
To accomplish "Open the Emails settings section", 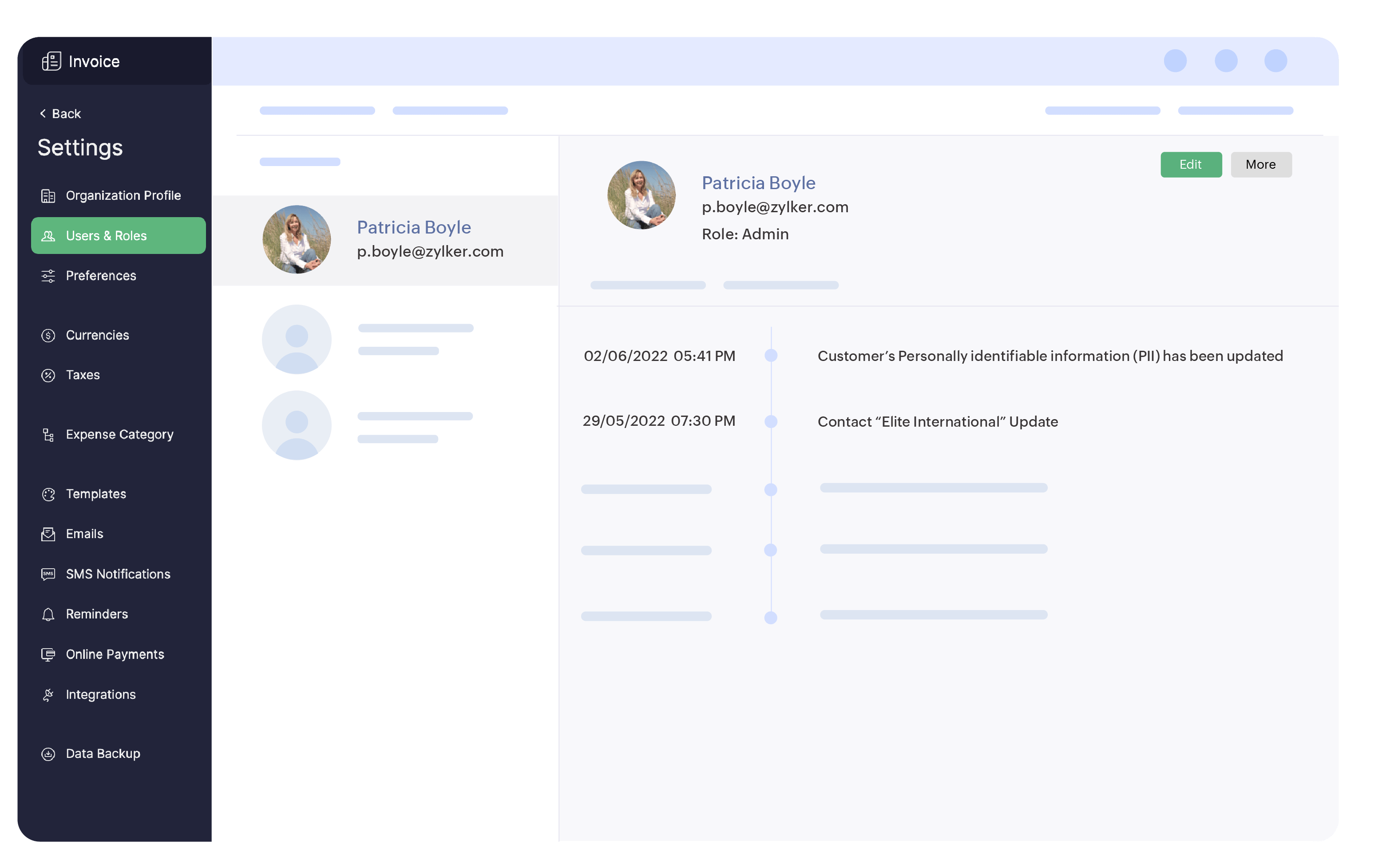I will click(x=48, y=534).
